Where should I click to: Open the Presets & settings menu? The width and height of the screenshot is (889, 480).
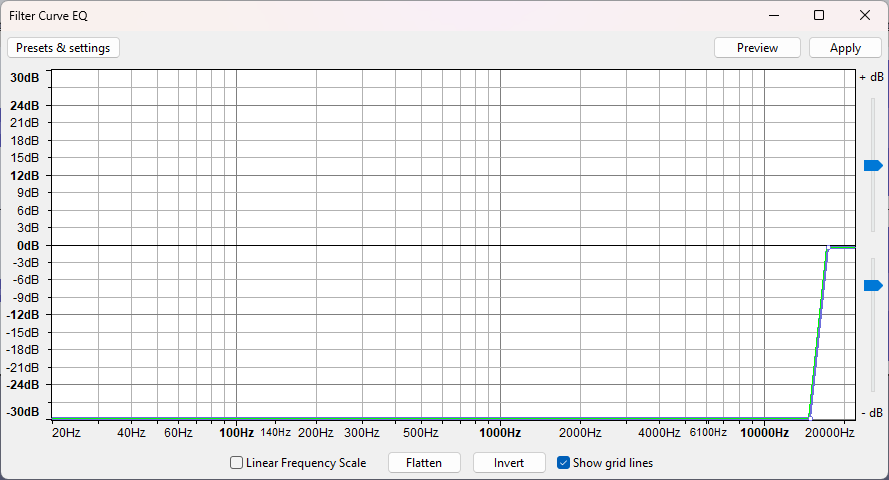[63, 48]
